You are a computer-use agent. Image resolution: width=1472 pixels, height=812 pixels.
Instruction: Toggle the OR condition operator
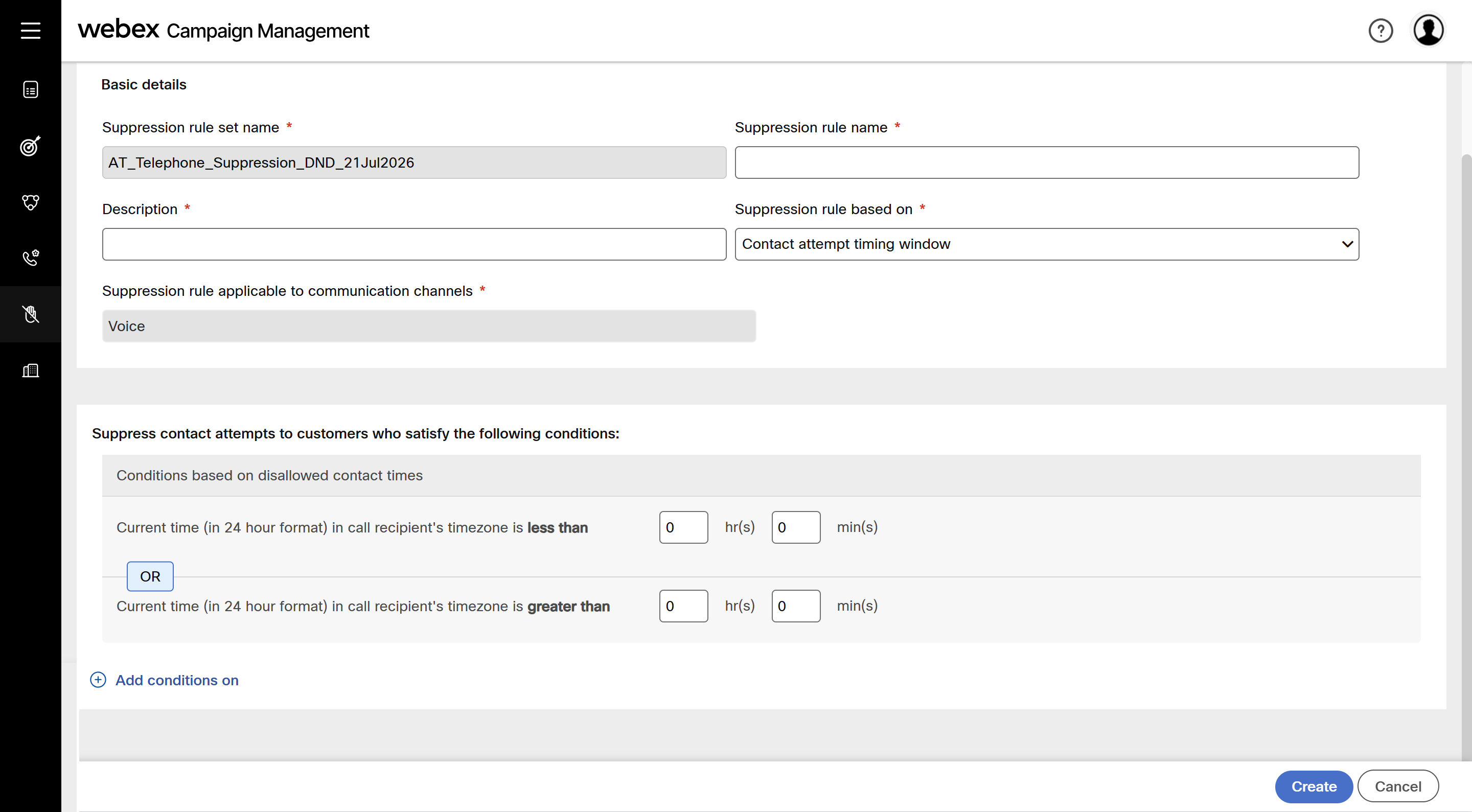coord(150,576)
